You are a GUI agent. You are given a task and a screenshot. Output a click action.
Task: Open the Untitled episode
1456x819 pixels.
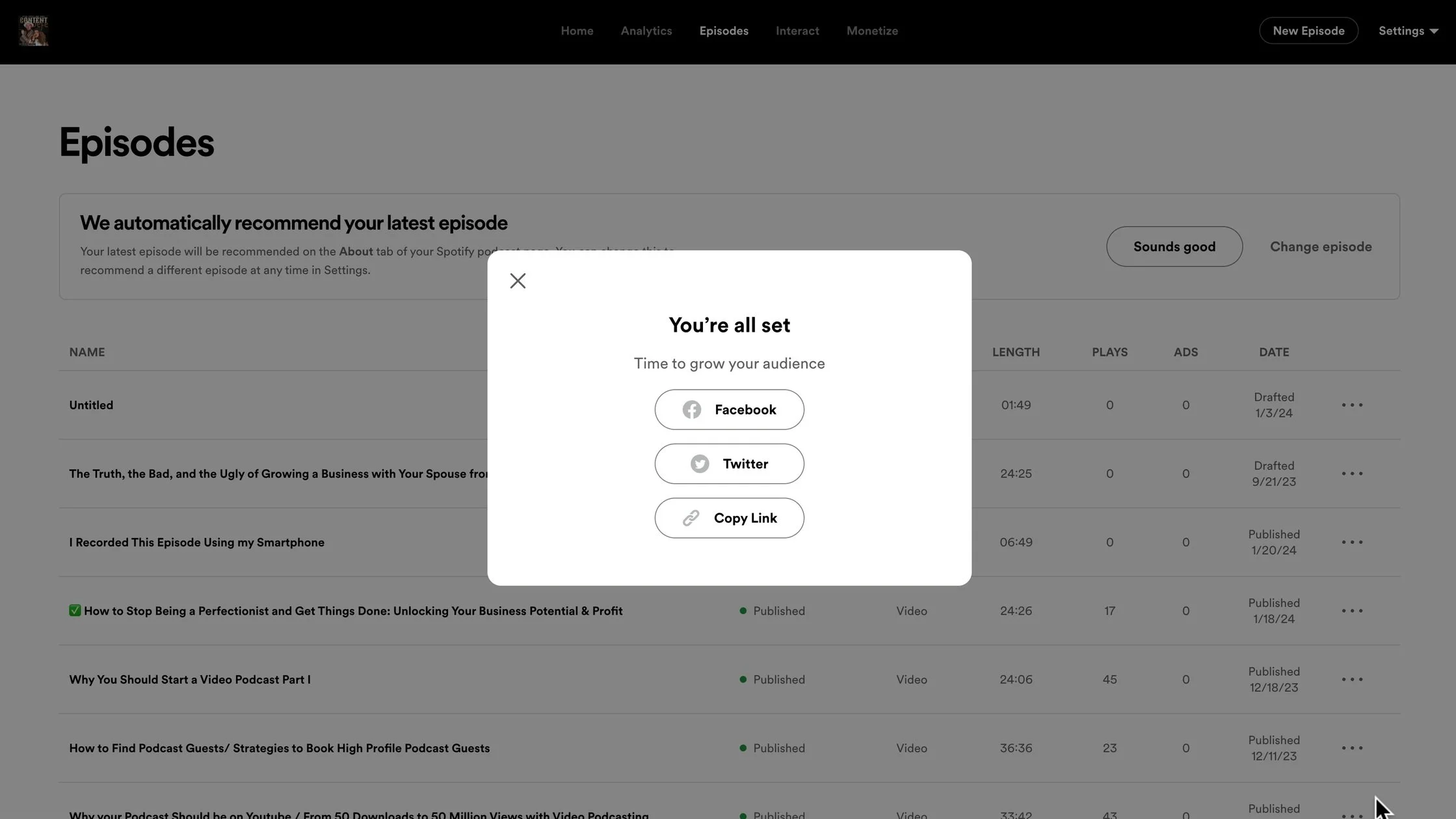pyautogui.click(x=91, y=405)
